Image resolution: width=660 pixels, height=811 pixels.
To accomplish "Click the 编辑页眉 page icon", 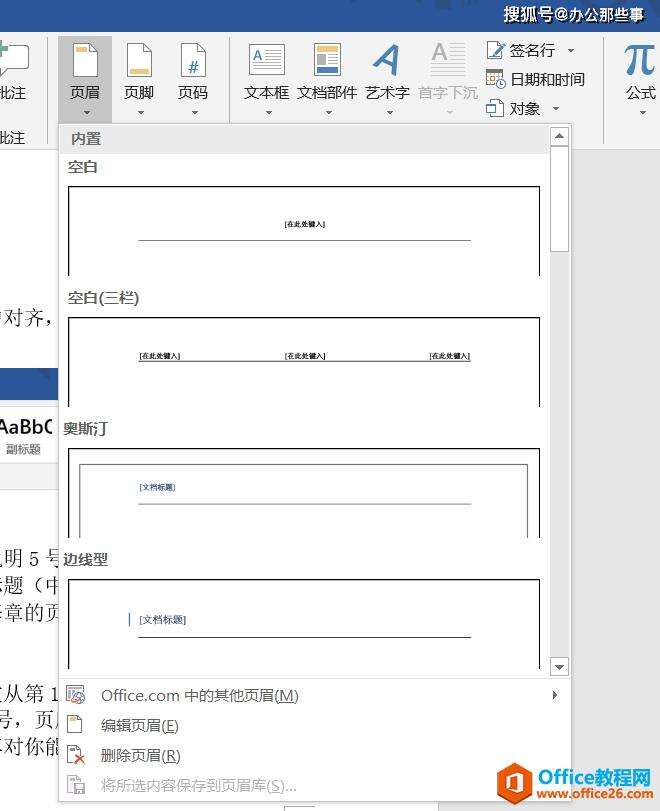I will (75, 724).
